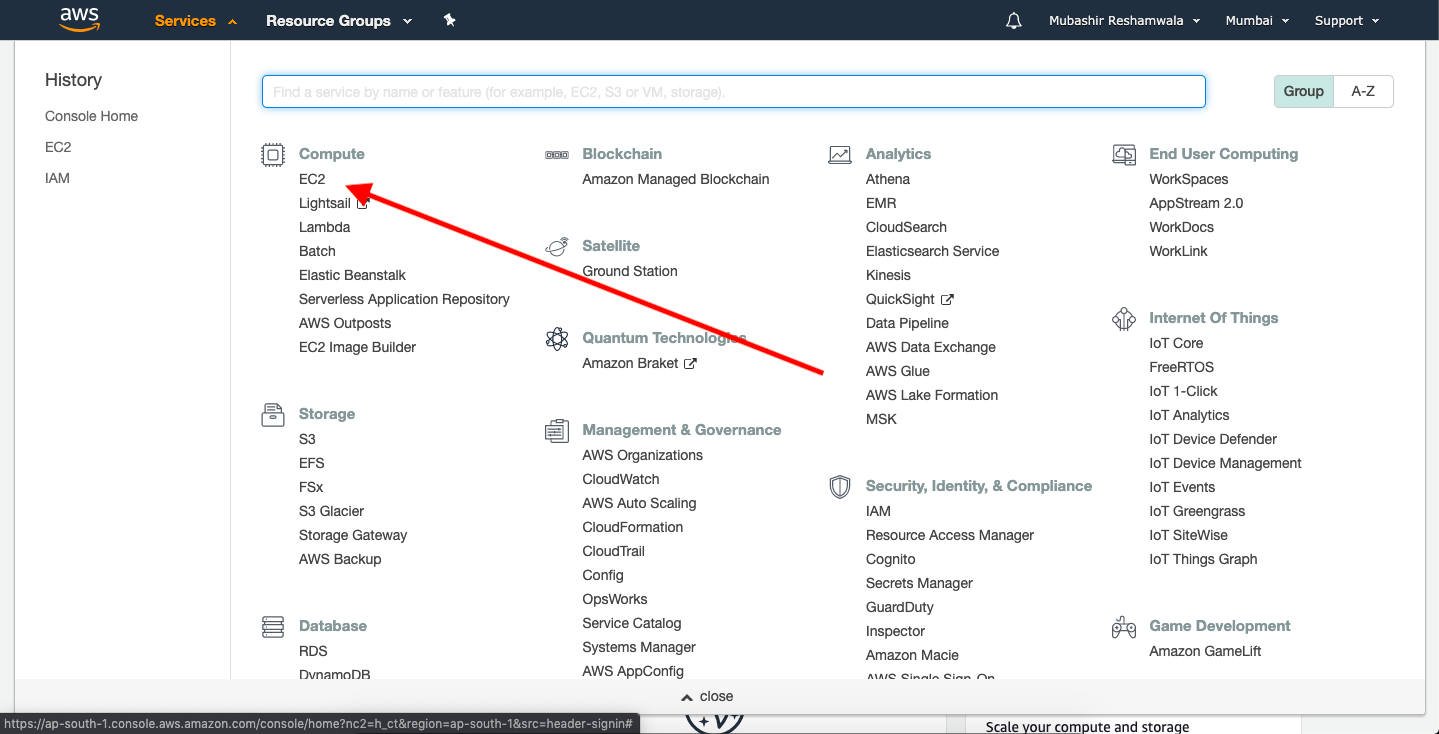The height and width of the screenshot is (734, 1439).
Task: Click the Management & Governance icon
Action: point(557,431)
